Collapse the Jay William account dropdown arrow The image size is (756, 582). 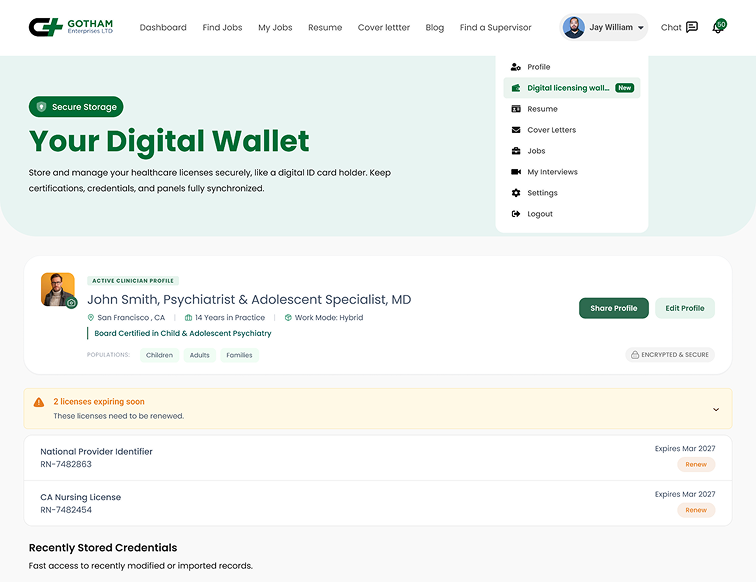point(641,27)
